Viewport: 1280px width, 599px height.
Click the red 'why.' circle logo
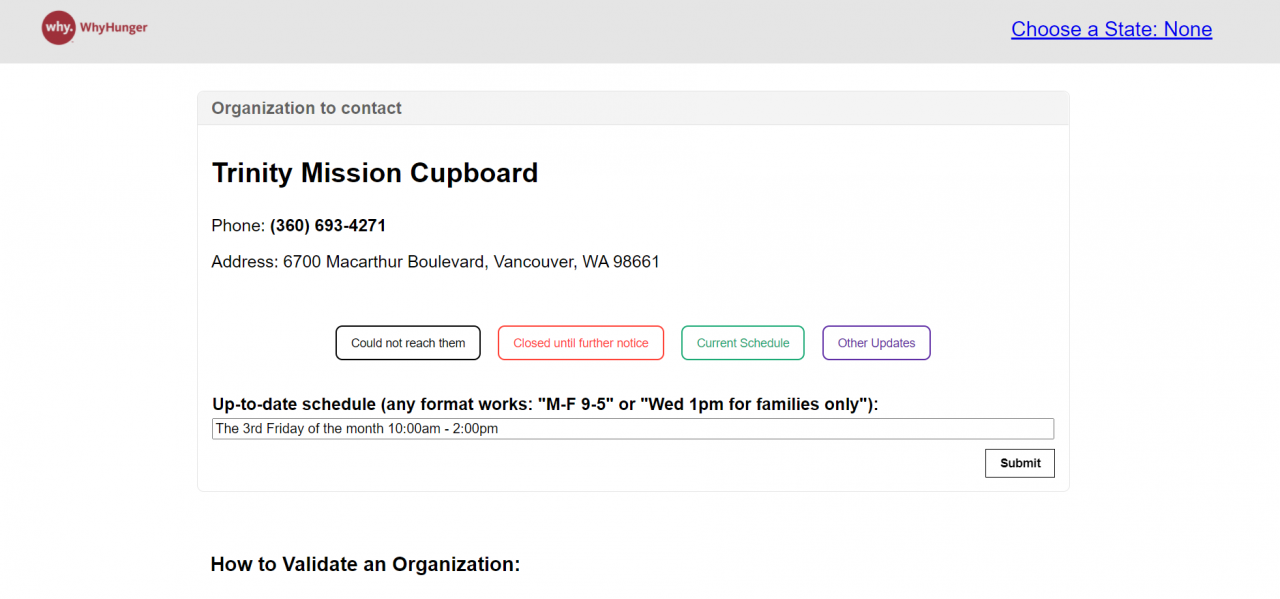point(58,28)
